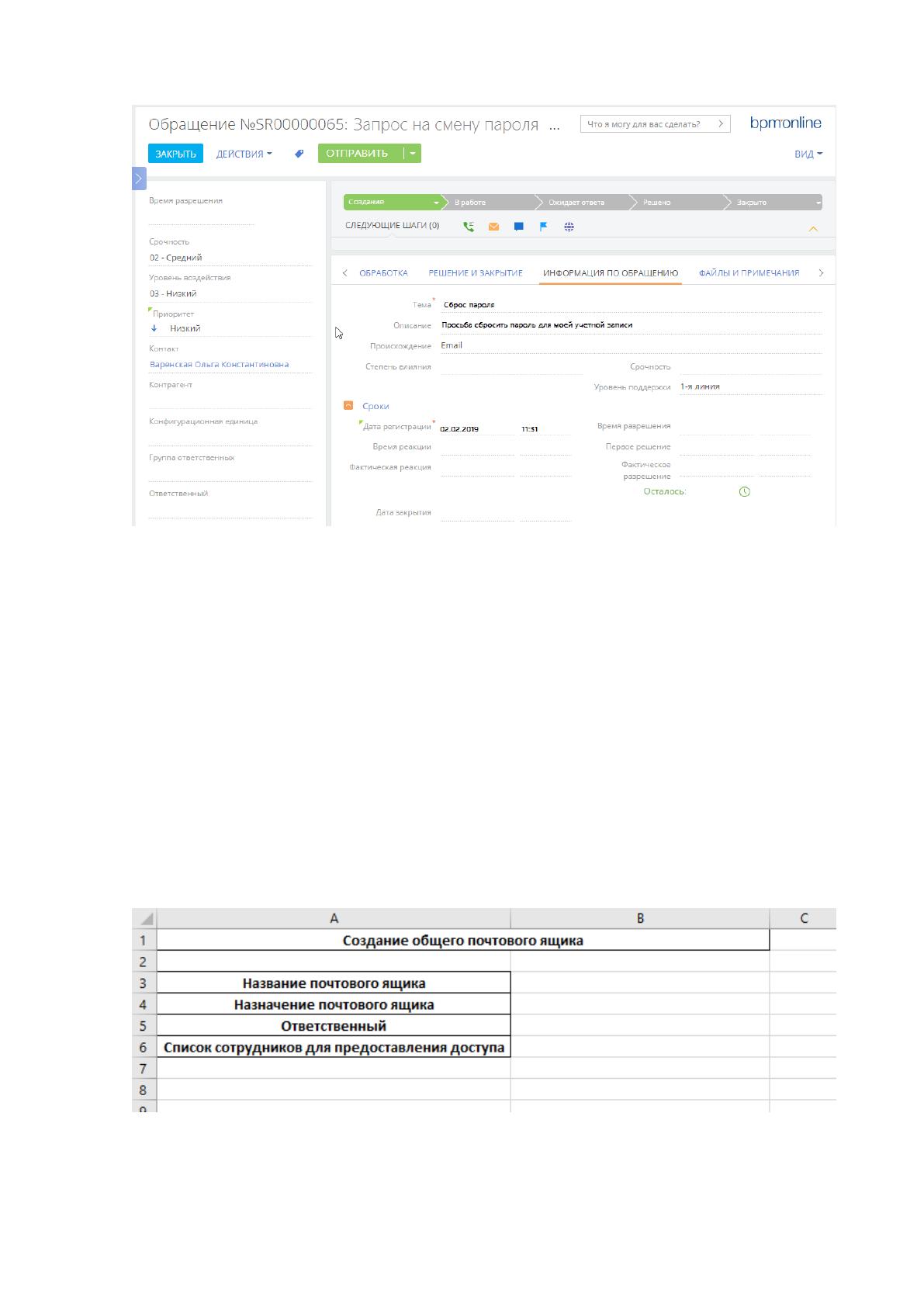The width and height of the screenshot is (924, 1307).
Task: Open the ДЕЙСТВИЯ dropdown menu
Action: tap(244, 154)
